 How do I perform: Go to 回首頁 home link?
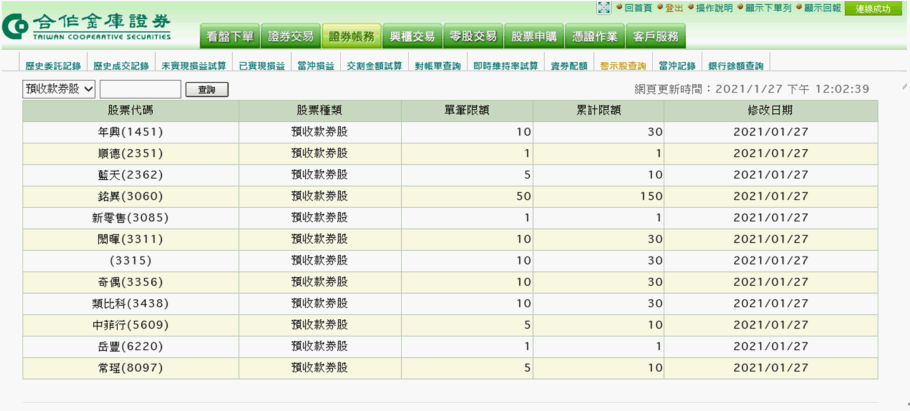(640, 8)
